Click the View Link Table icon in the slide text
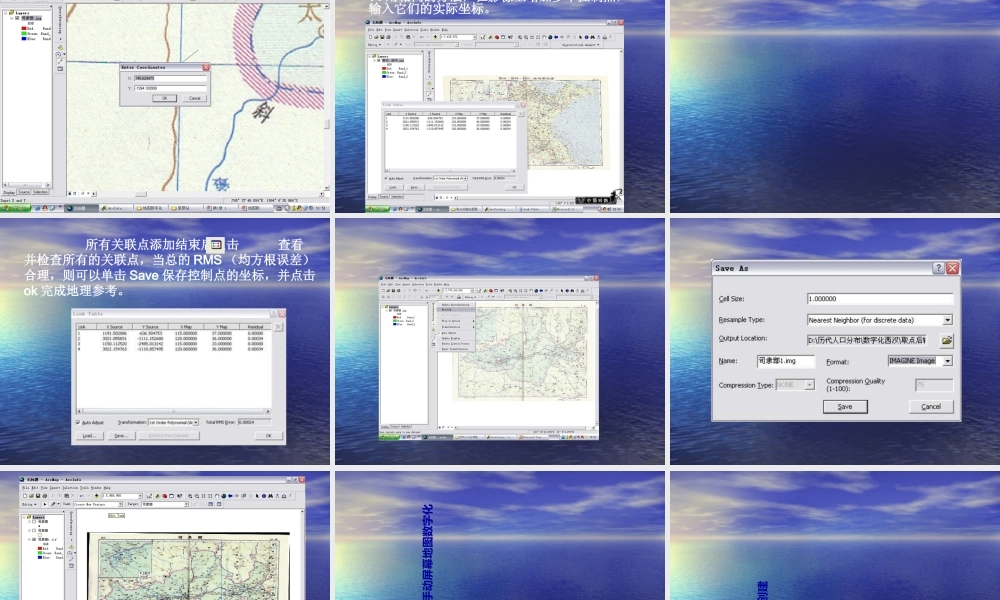1000x600 pixels. coord(216,244)
